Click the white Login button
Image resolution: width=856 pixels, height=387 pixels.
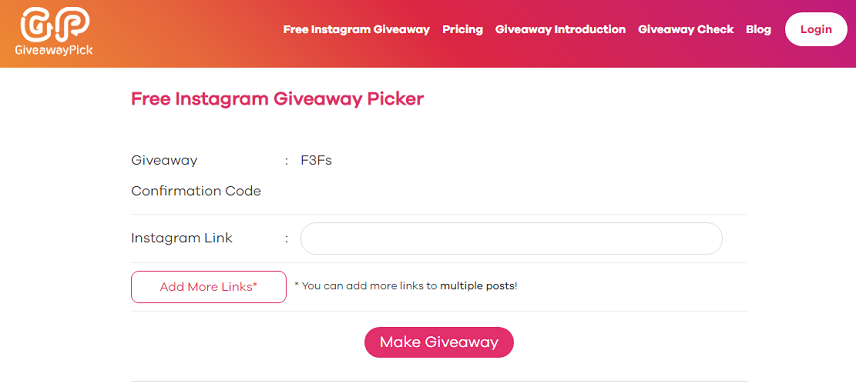click(x=816, y=29)
